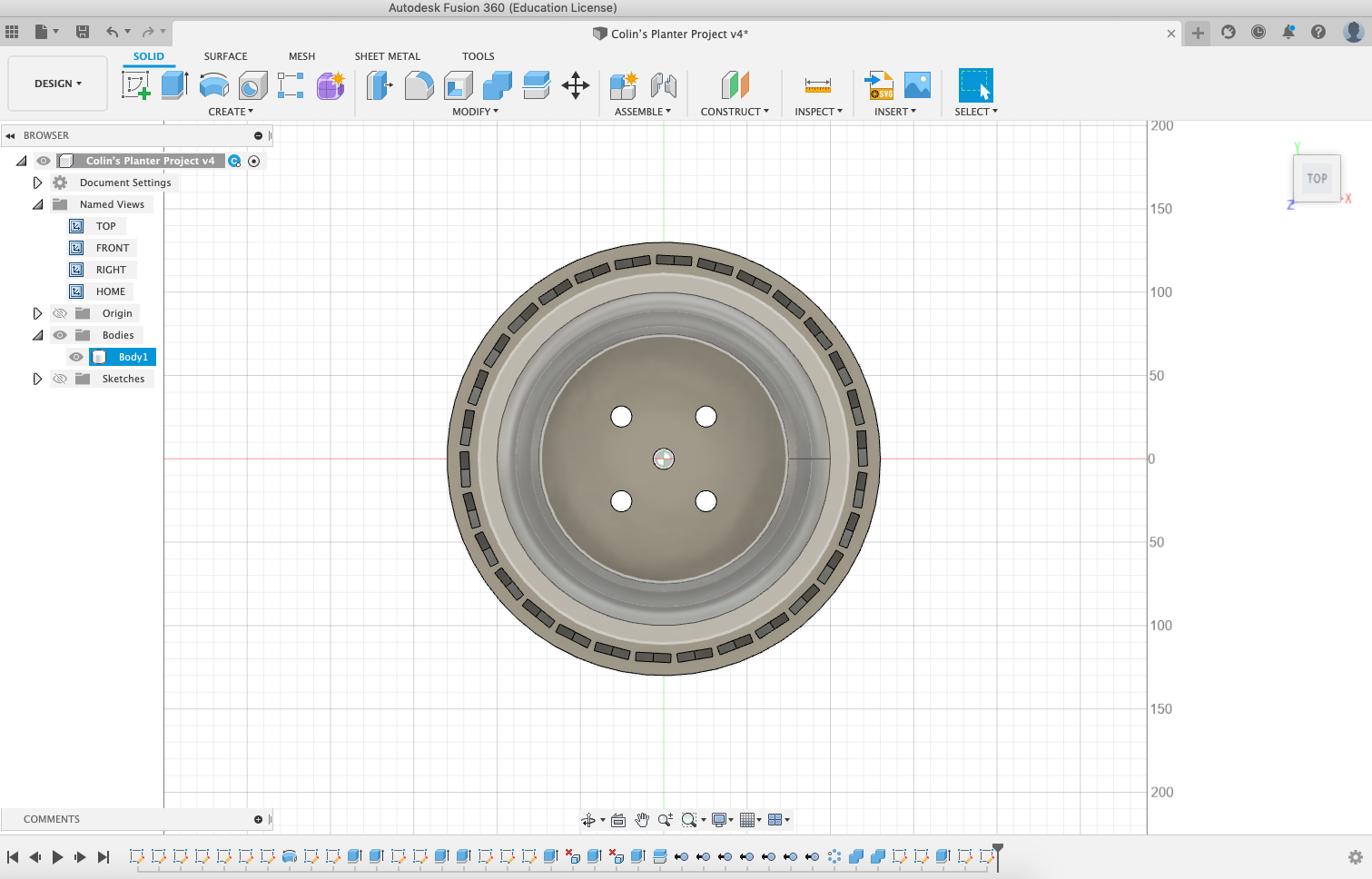Select the Shell tool
Image resolution: width=1372 pixels, height=879 pixels.
458,84
